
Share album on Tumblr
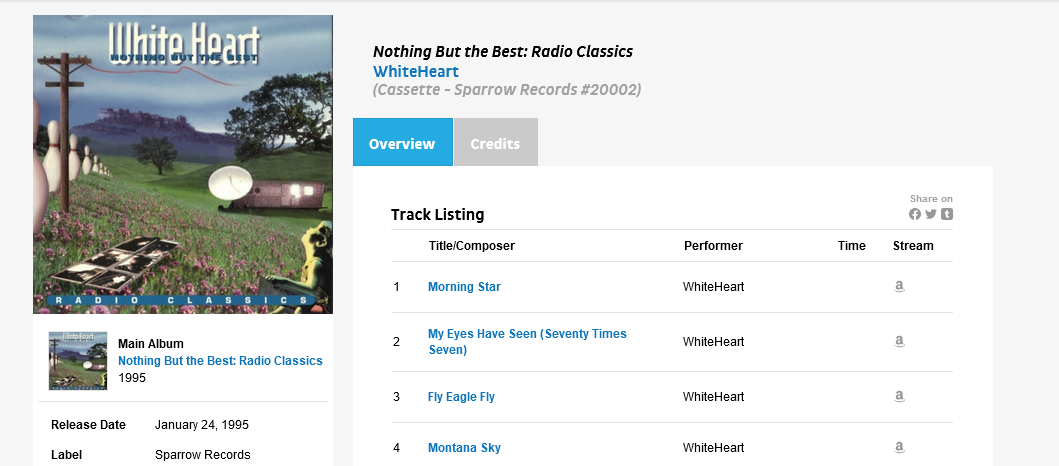[947, 214]
